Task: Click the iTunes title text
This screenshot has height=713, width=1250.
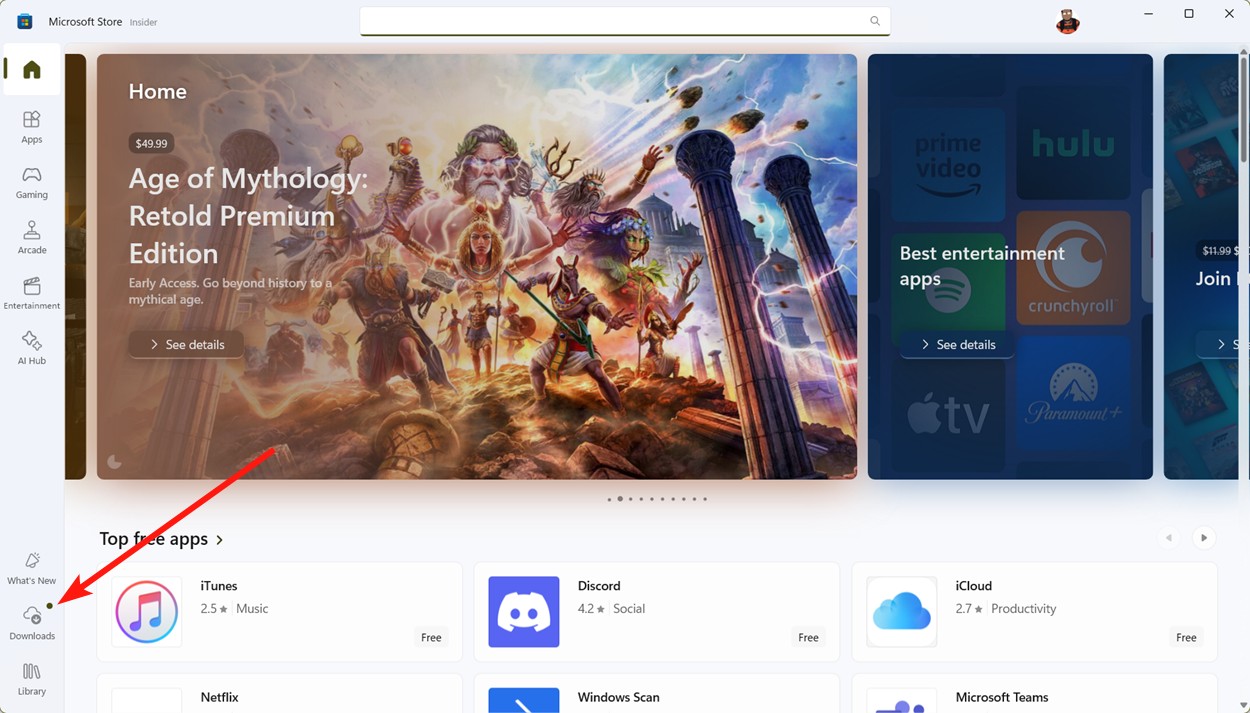Action: (x=218, y=586)
